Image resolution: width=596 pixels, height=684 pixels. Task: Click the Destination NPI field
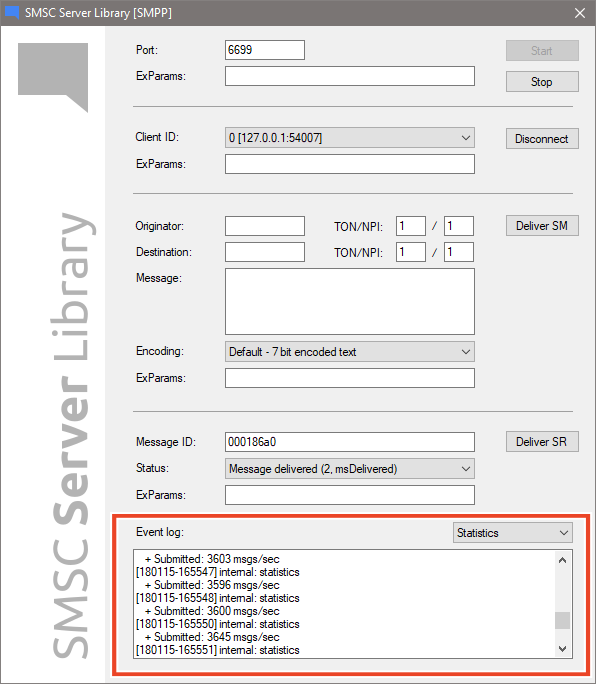point(459,252)
